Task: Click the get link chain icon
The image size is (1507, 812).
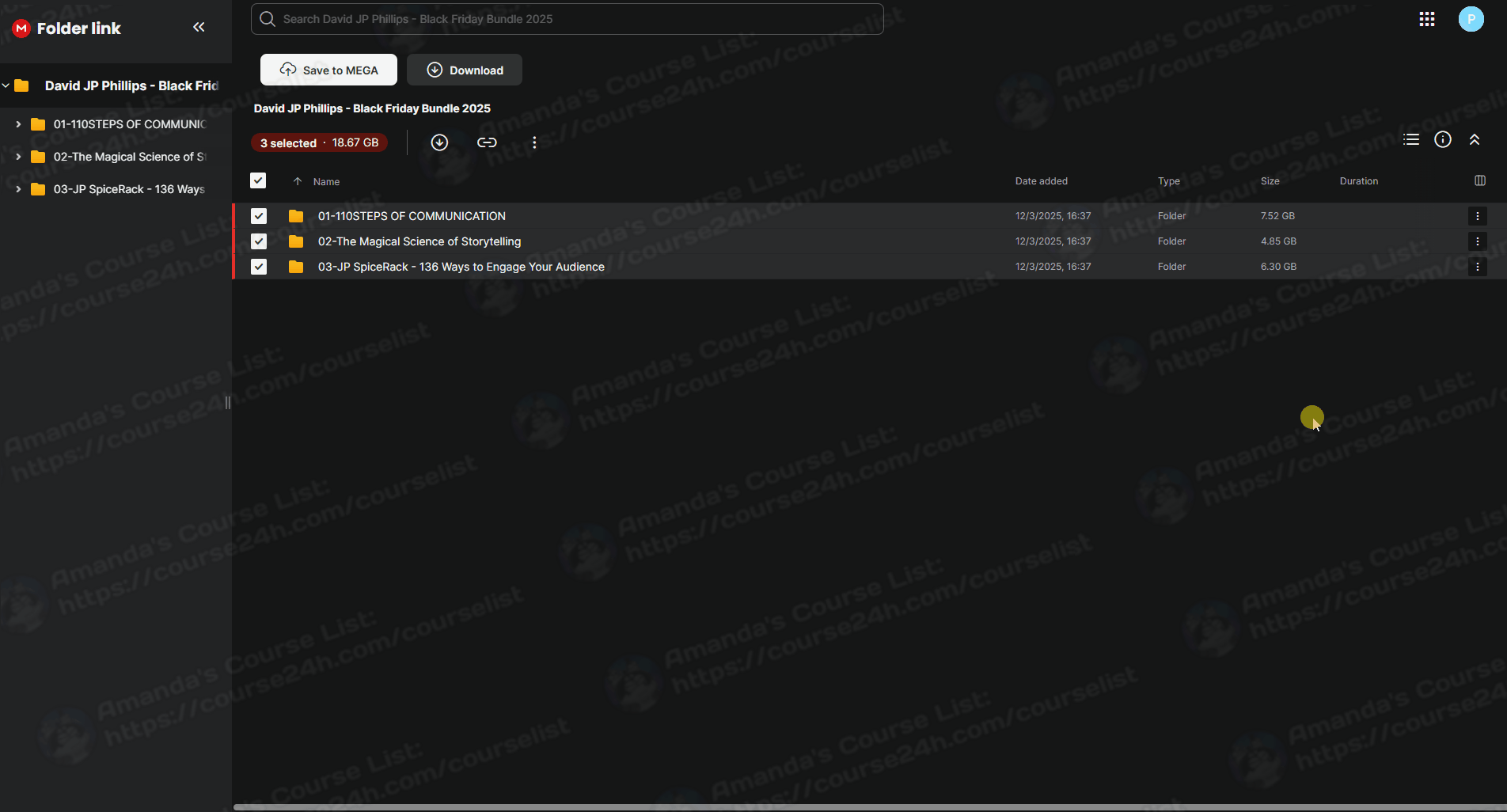Action: [x=487, y=142]
